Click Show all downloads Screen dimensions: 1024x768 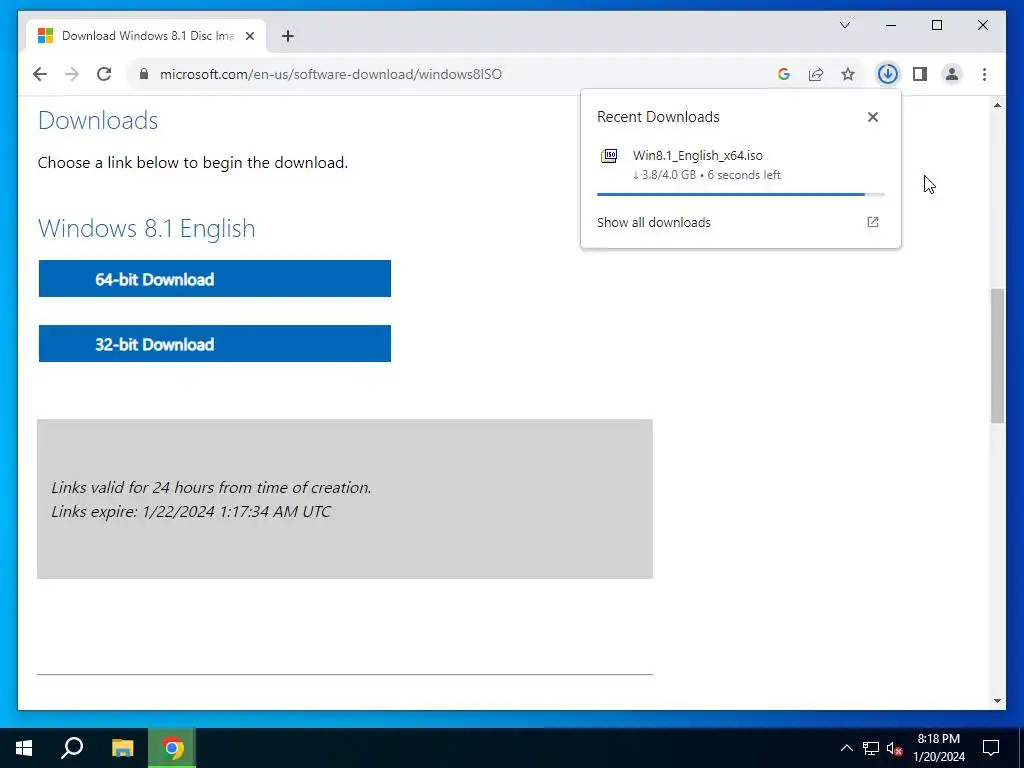coord(653,222)
